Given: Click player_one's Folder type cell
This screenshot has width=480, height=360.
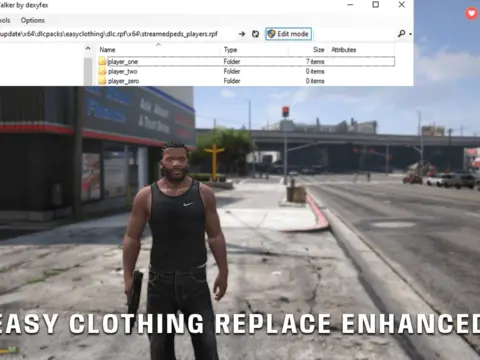Looking at the screenshot, I should click(x=232, y=62).
